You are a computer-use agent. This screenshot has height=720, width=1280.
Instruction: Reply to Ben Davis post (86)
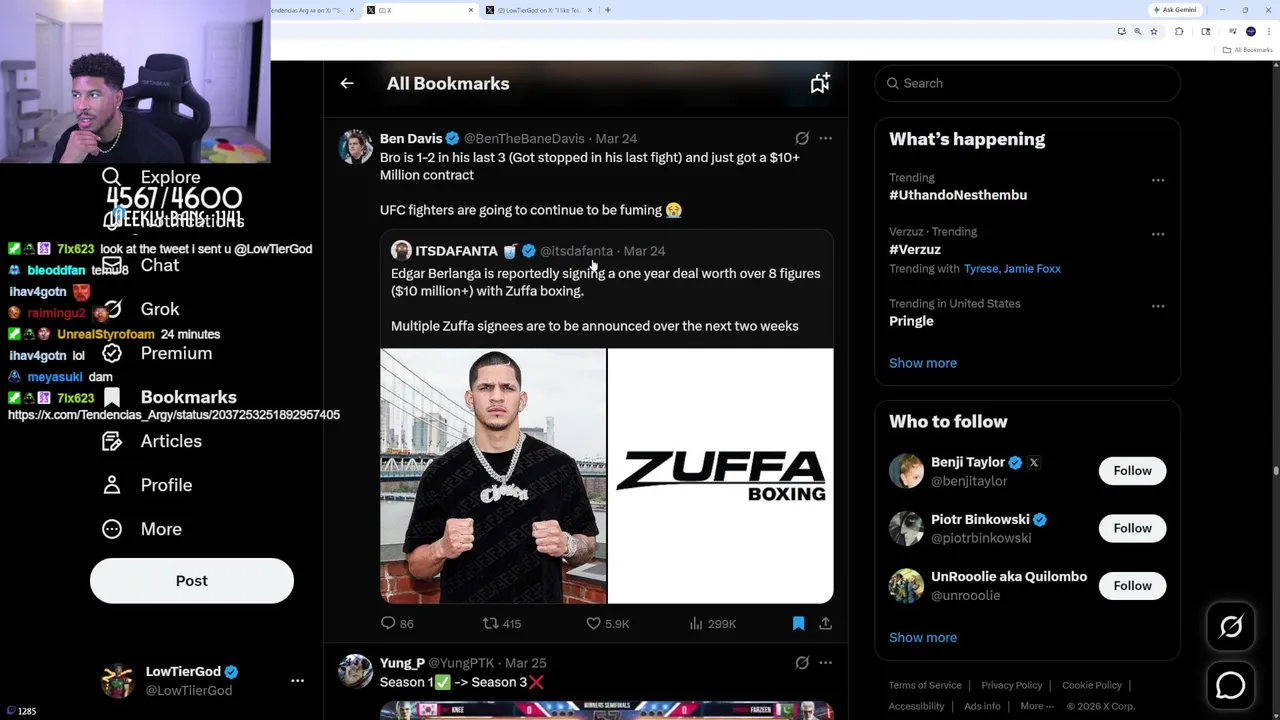397,623
